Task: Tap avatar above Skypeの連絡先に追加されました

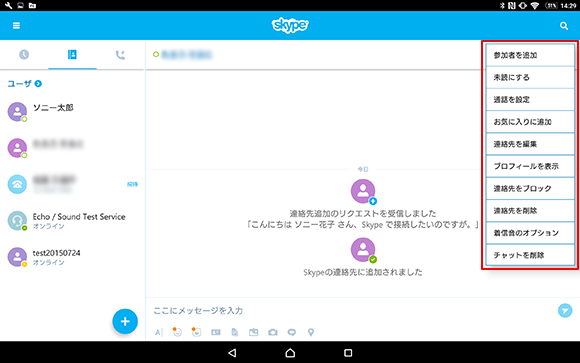Action: (363, 250)
